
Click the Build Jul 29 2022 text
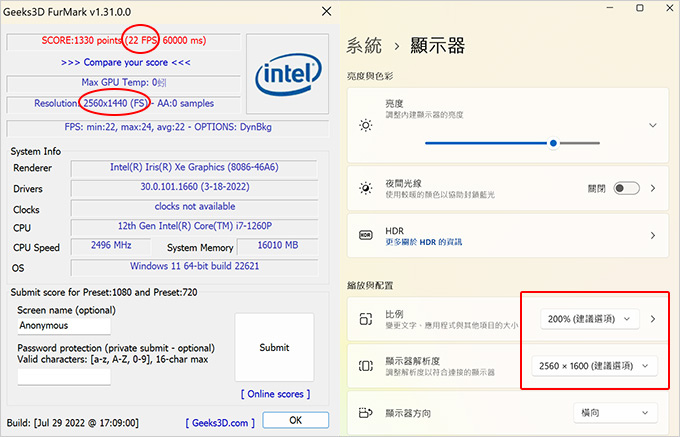click(73, 423)
